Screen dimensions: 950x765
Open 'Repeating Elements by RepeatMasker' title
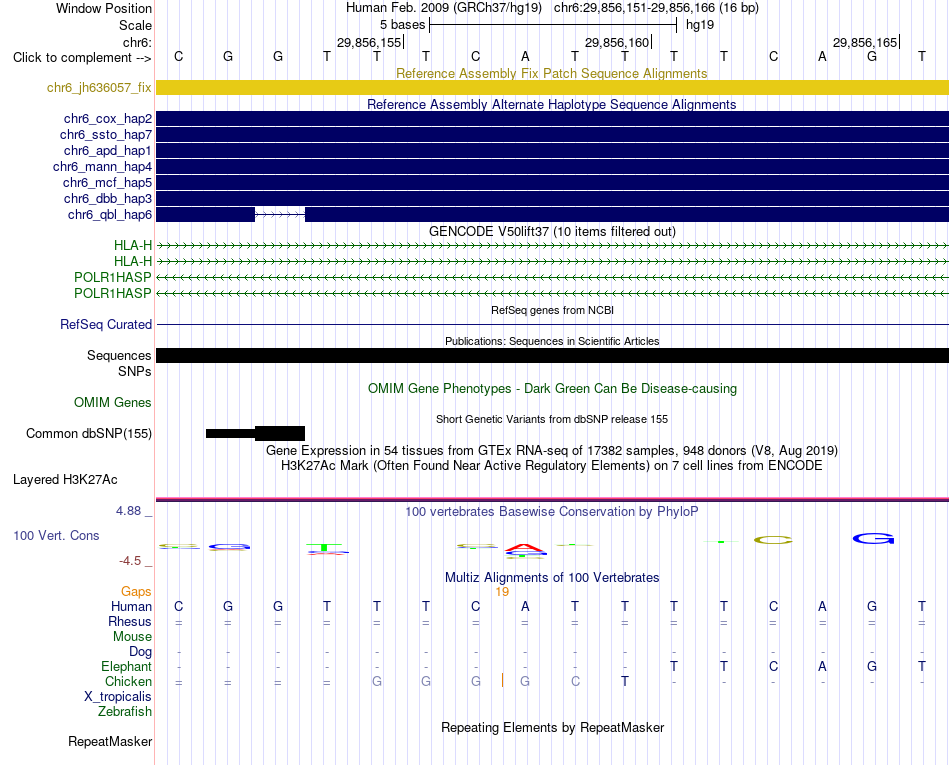[552, 727]
